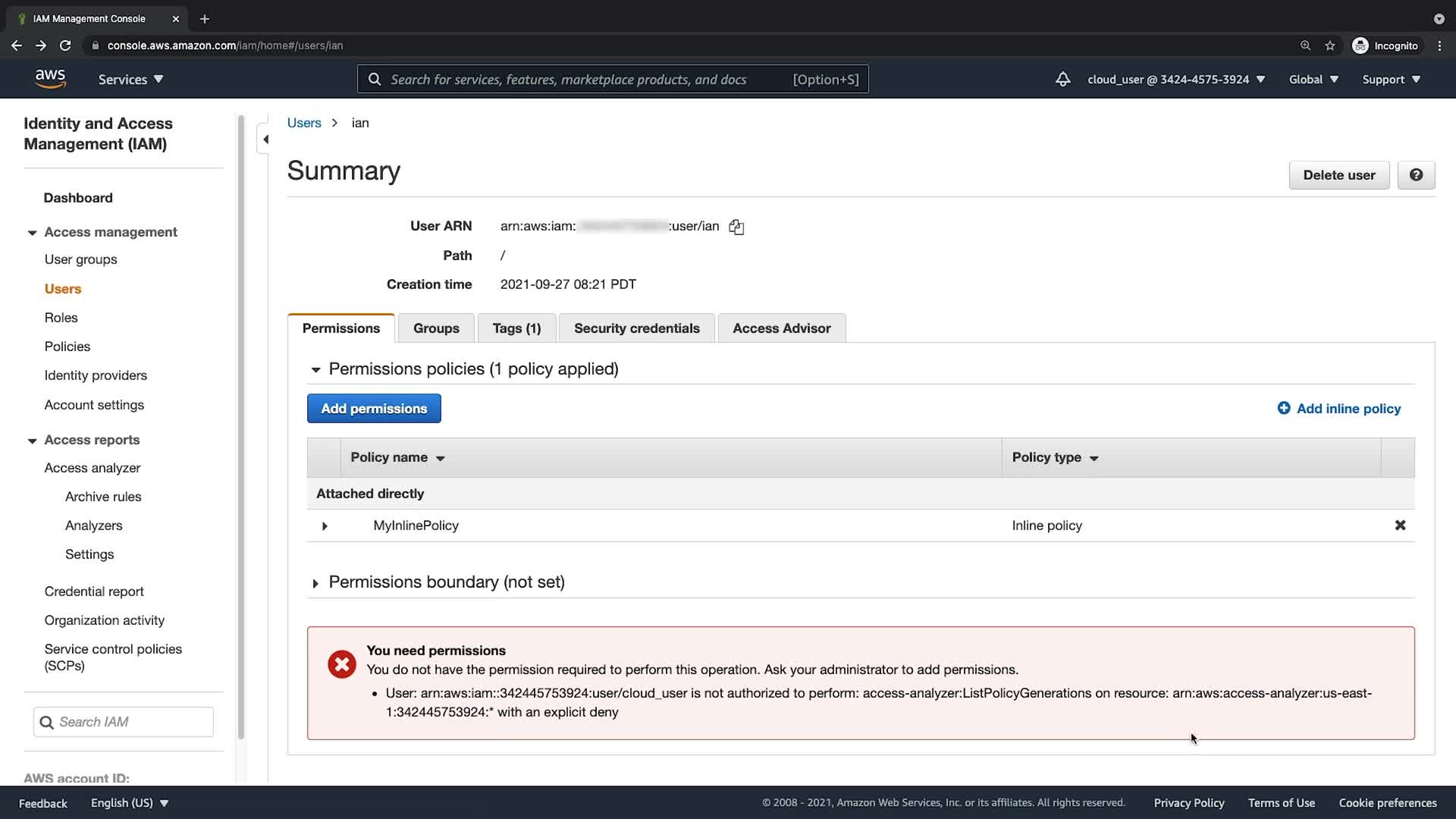Sort by the Policy type column
1456x819 pixels.
point(1055,457)
